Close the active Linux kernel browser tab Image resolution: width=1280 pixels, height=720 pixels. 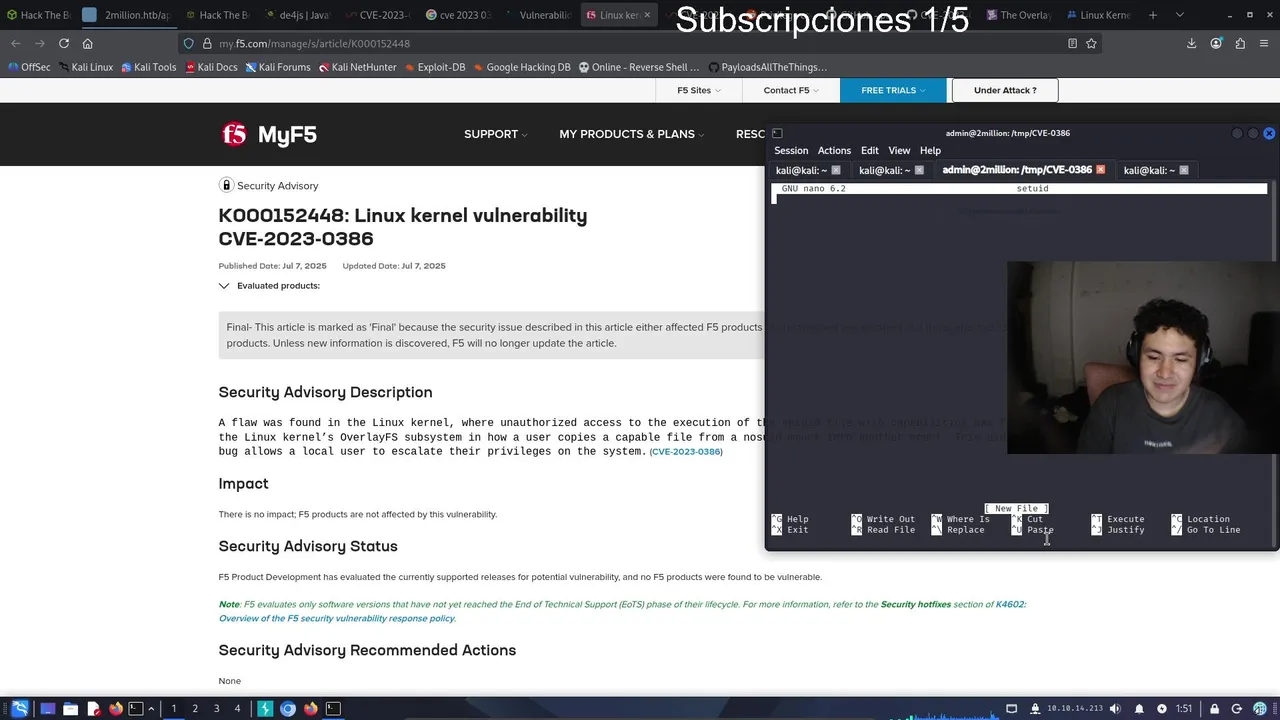647,15
